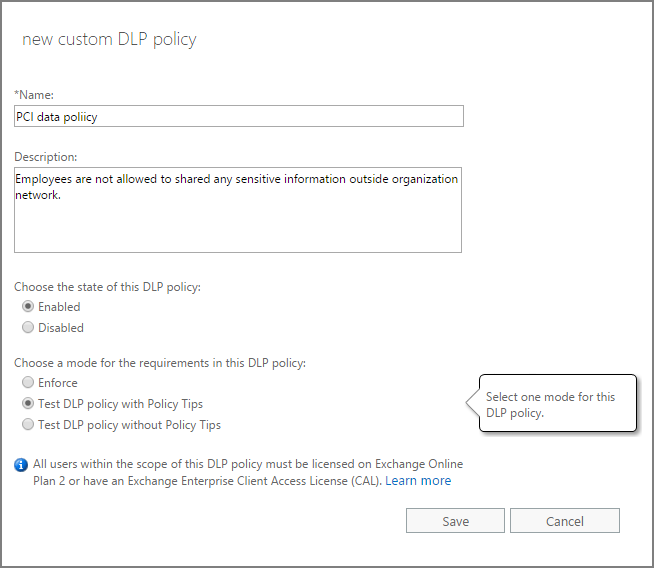Click 'Choose the state of this DLP policy' label
654x568 pixels.
pyautogui.click(x=108, y=287)
